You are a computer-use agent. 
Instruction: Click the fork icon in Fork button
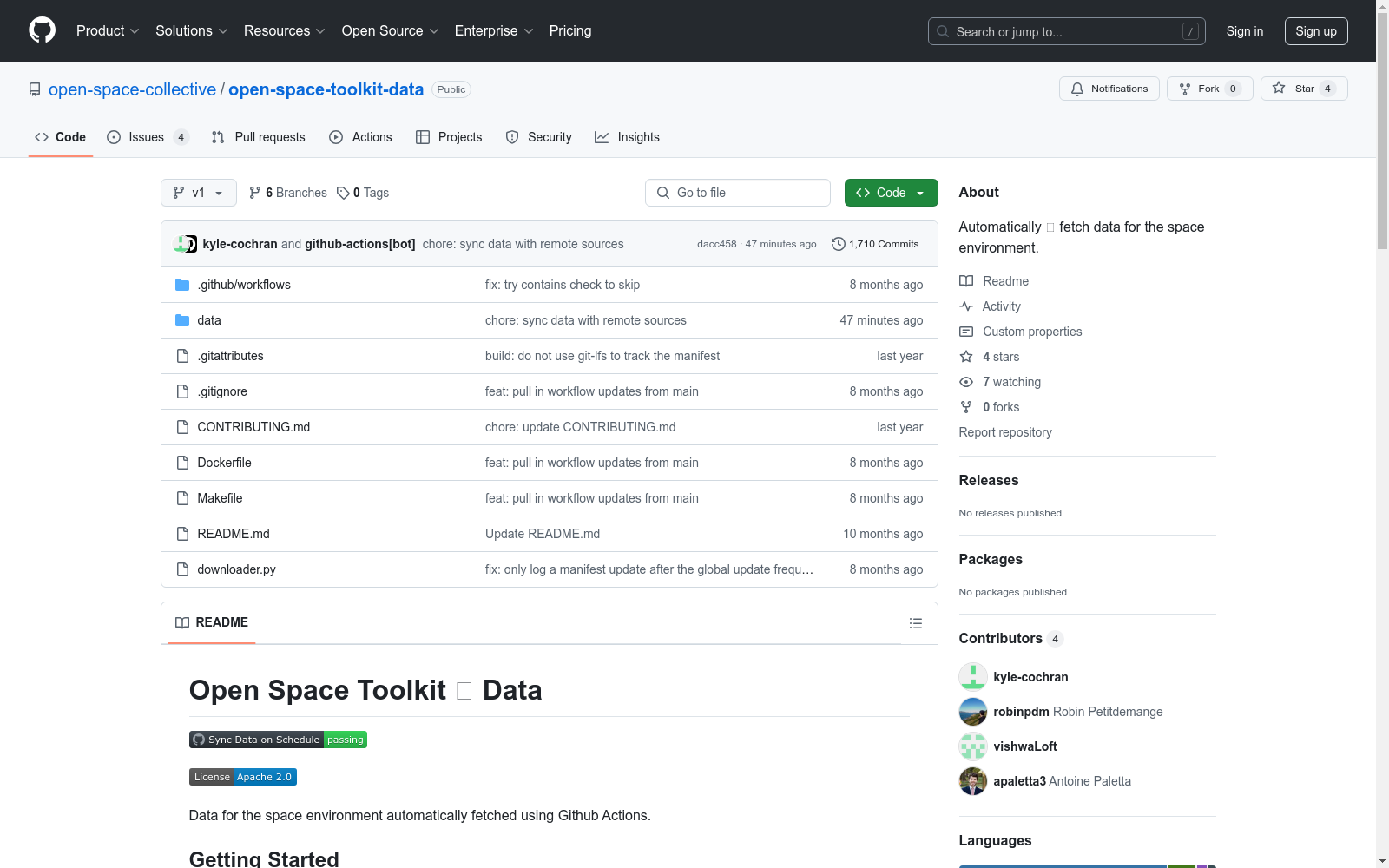1185,89
